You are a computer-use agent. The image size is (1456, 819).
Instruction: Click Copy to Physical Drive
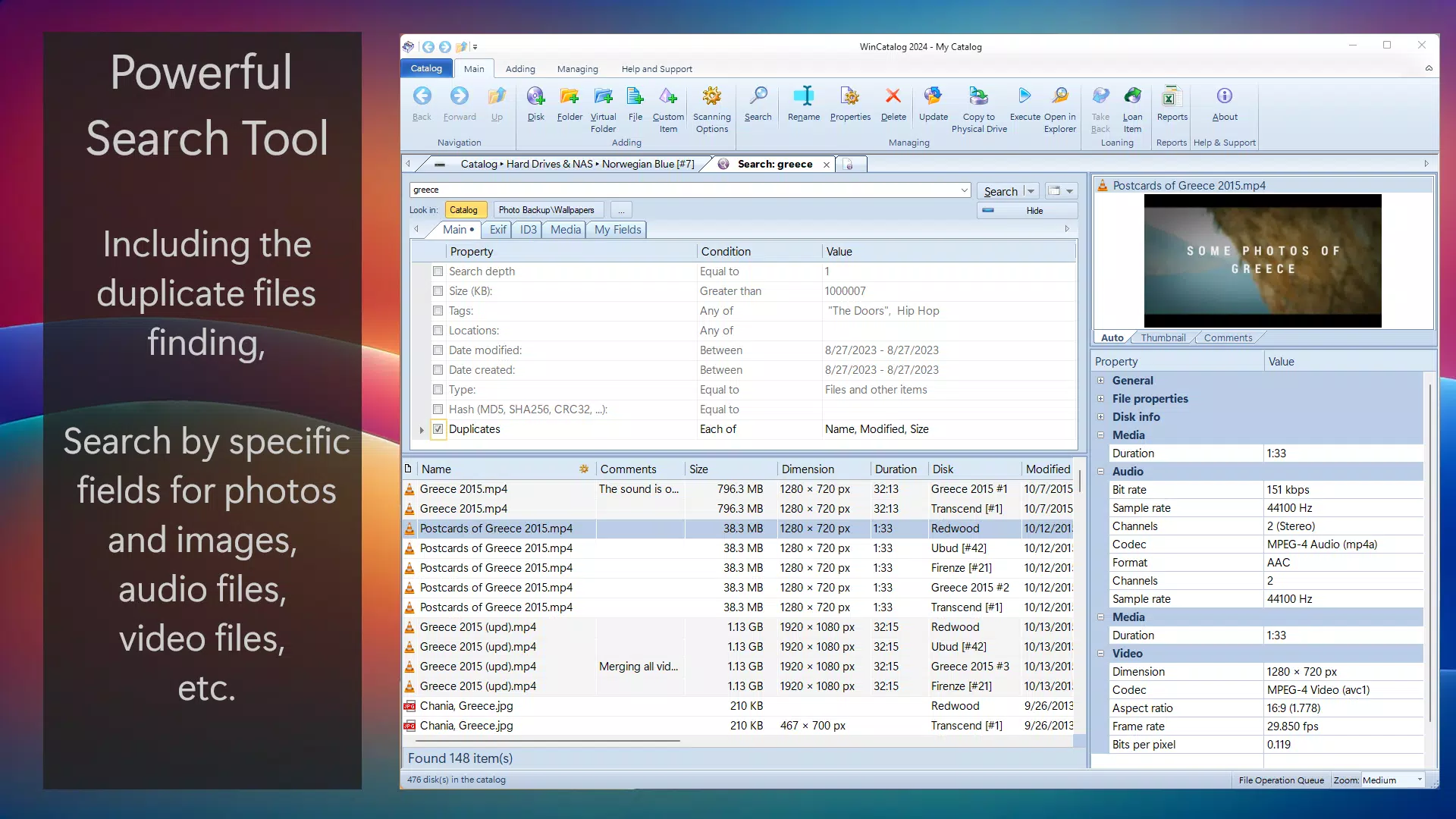[x=979, y=109]
